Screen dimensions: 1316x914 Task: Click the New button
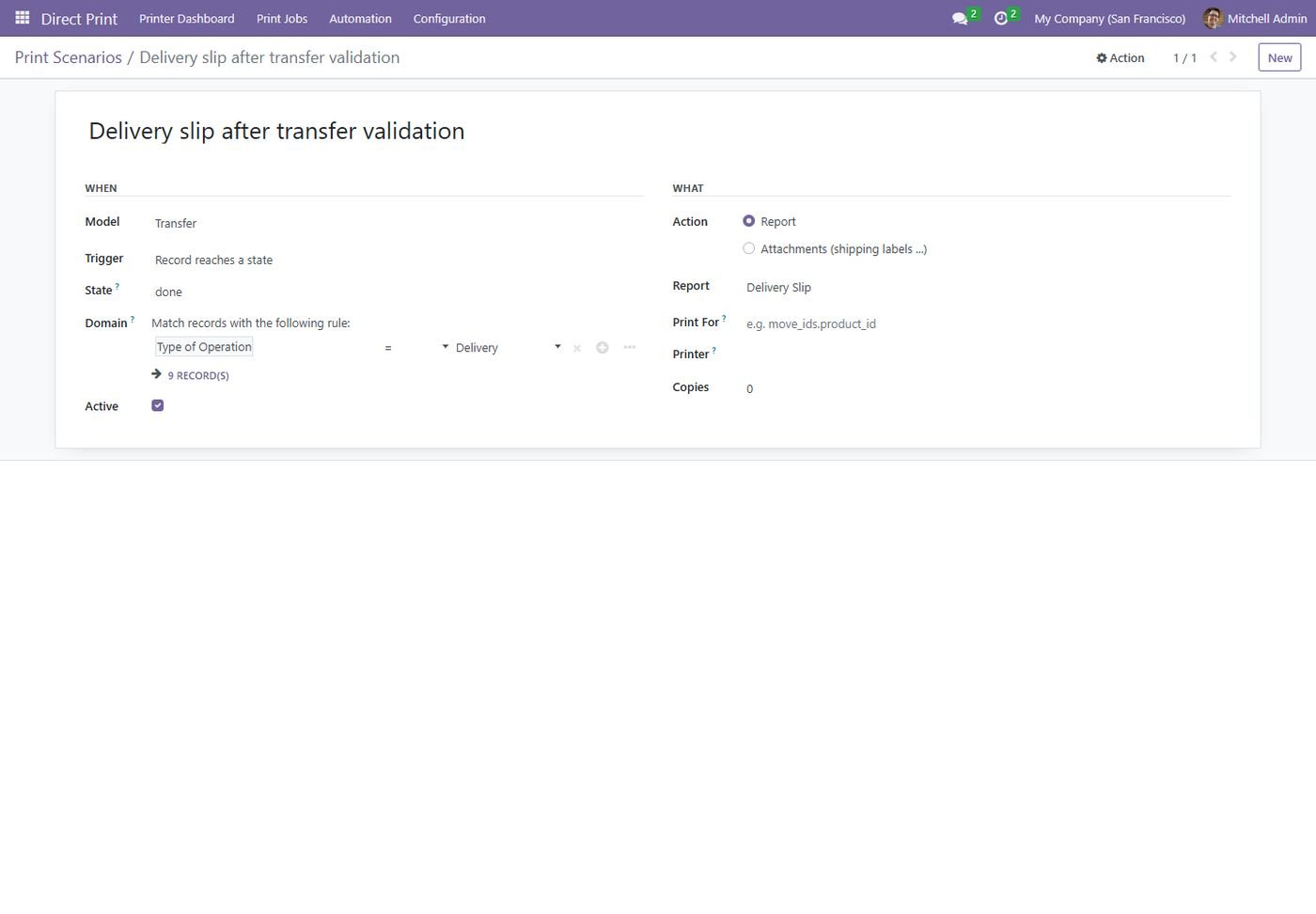[x=1279, y=57]
